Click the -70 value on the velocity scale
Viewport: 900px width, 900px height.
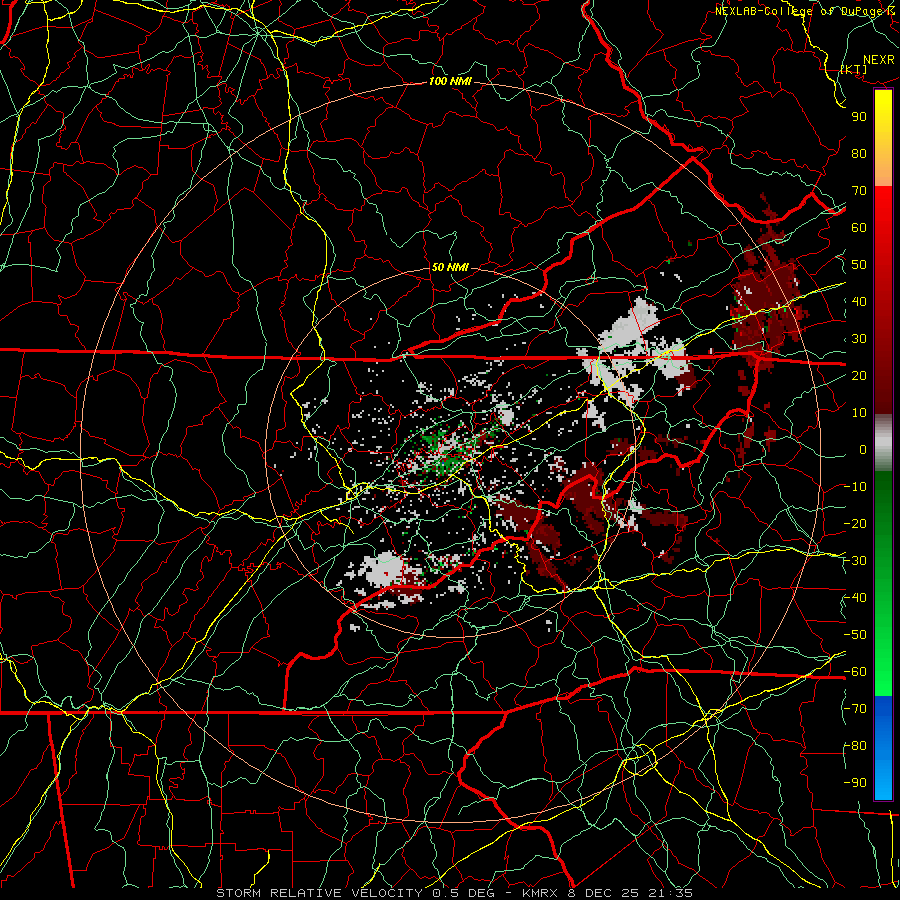coord(855,709)
